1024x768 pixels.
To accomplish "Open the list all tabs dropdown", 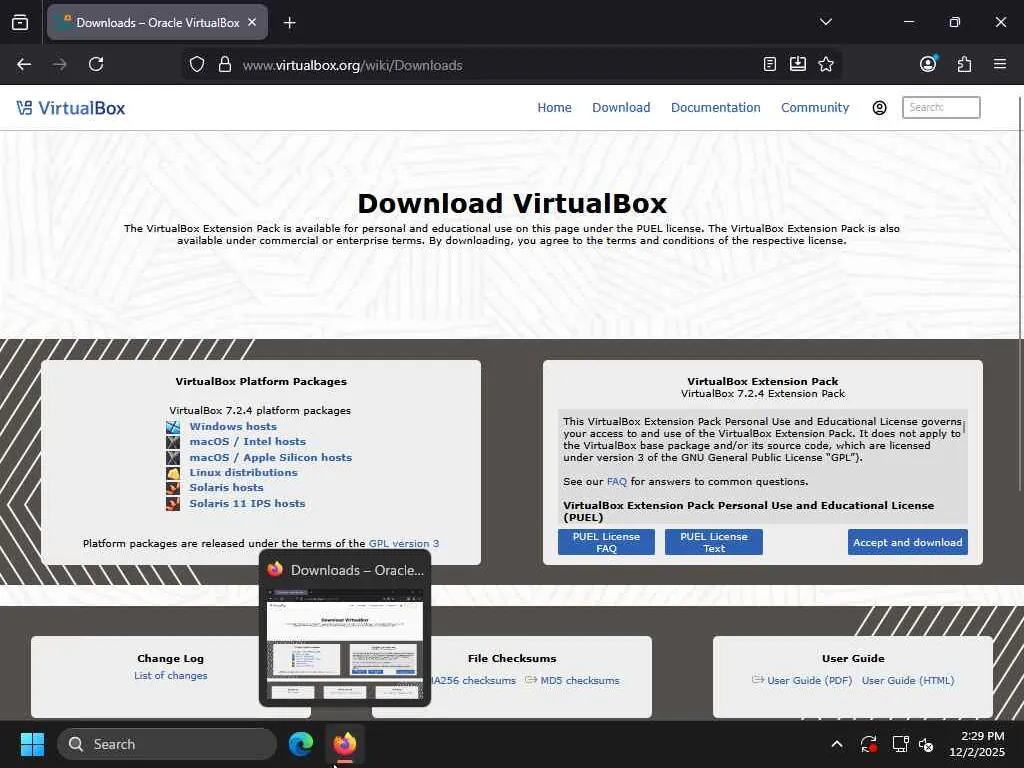I will click(x=825, y=22).
